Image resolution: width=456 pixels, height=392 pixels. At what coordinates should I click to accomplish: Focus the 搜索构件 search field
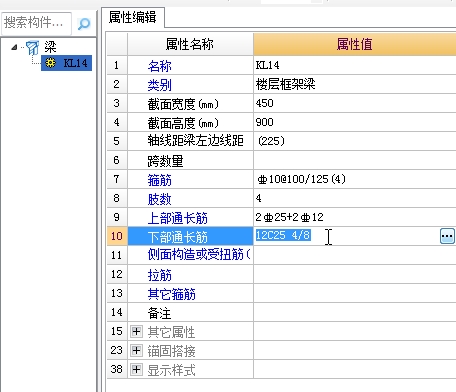click(36, 23)
